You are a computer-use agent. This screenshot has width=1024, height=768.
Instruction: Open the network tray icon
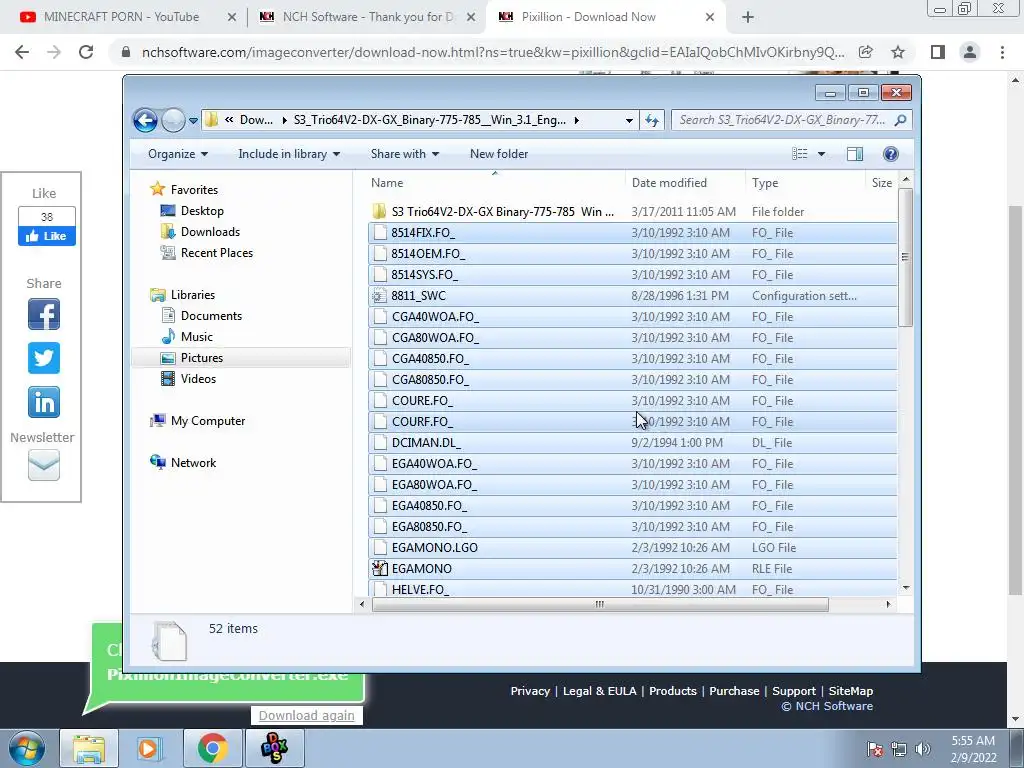pyautogui.click(x=899, y=748)
